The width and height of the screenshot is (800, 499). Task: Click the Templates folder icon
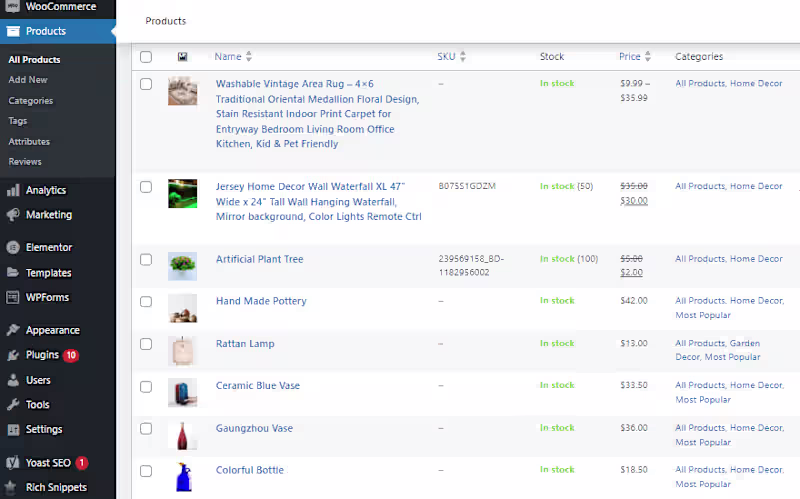point(13,272)
